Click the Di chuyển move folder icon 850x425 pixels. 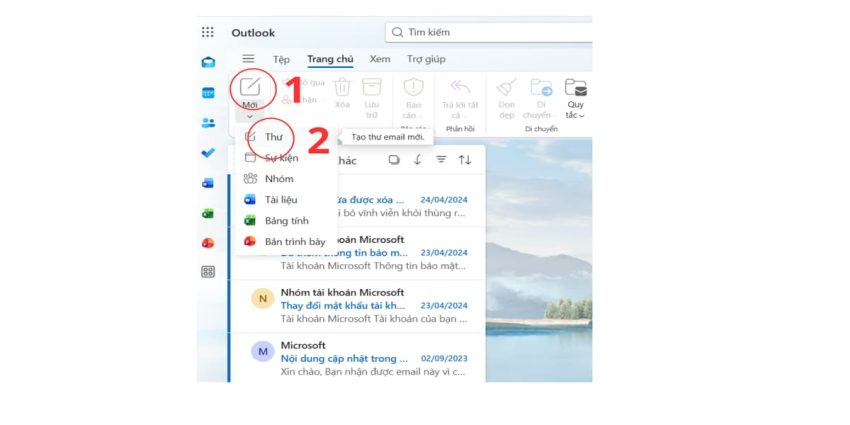click(541, 87)
